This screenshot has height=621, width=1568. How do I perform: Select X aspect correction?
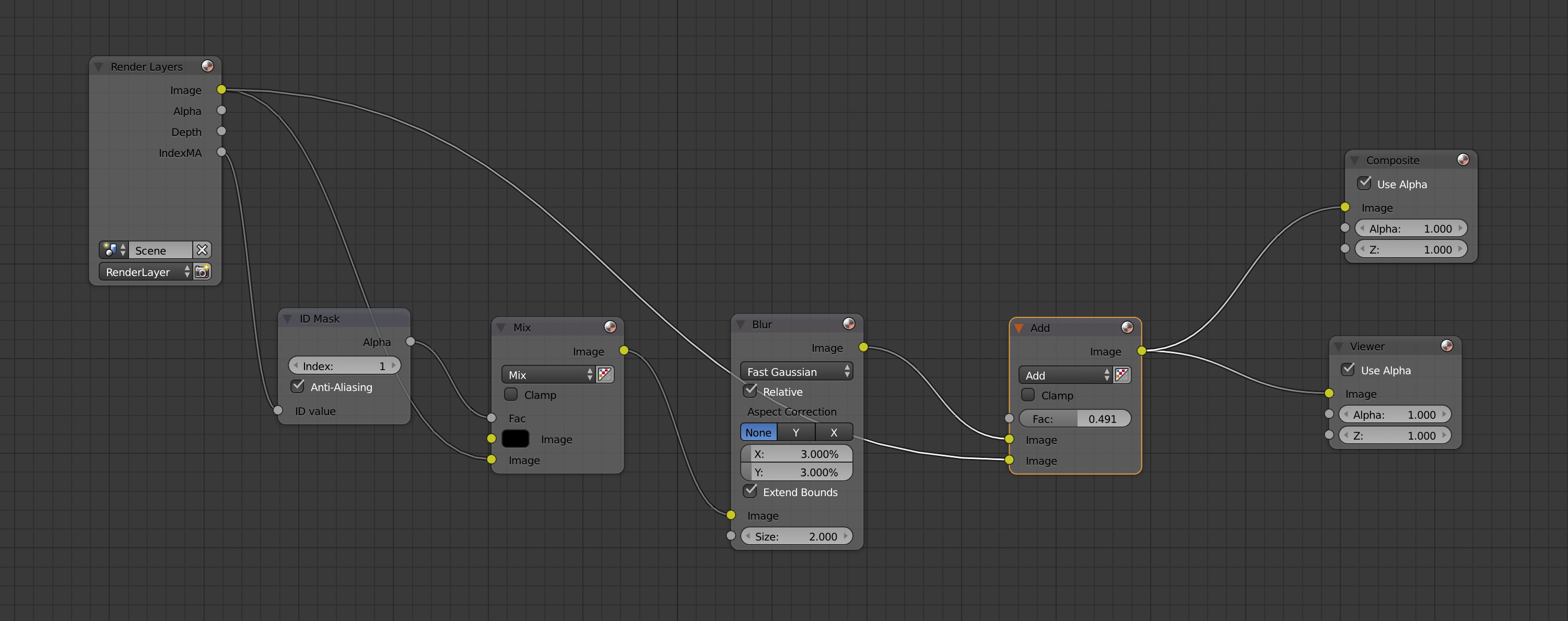(834, 432)
